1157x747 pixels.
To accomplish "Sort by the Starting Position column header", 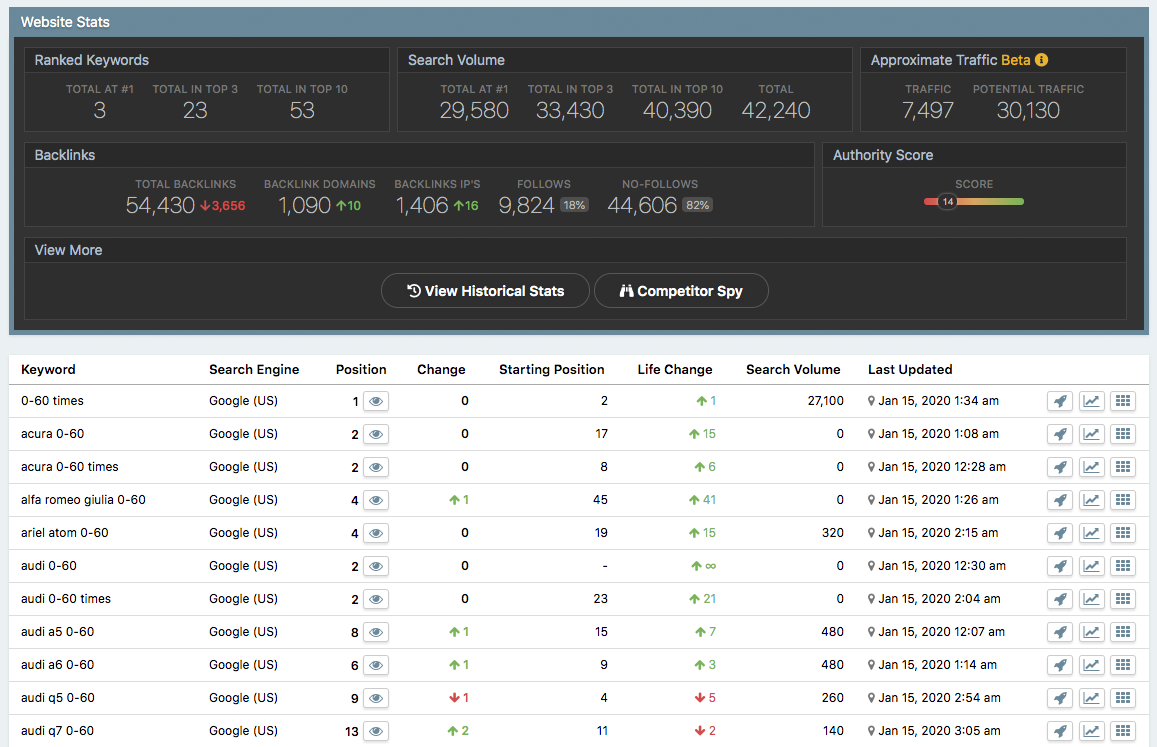I will click(551, 369).
